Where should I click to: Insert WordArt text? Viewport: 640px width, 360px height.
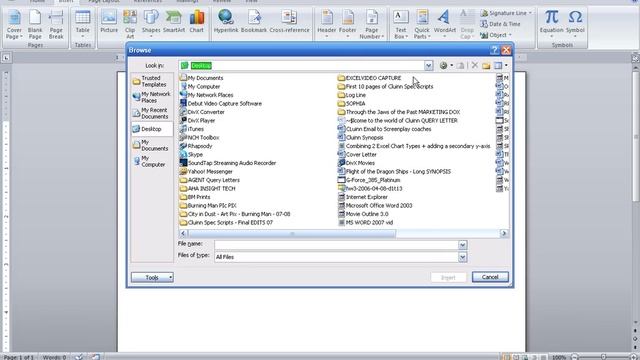[444, 24]
